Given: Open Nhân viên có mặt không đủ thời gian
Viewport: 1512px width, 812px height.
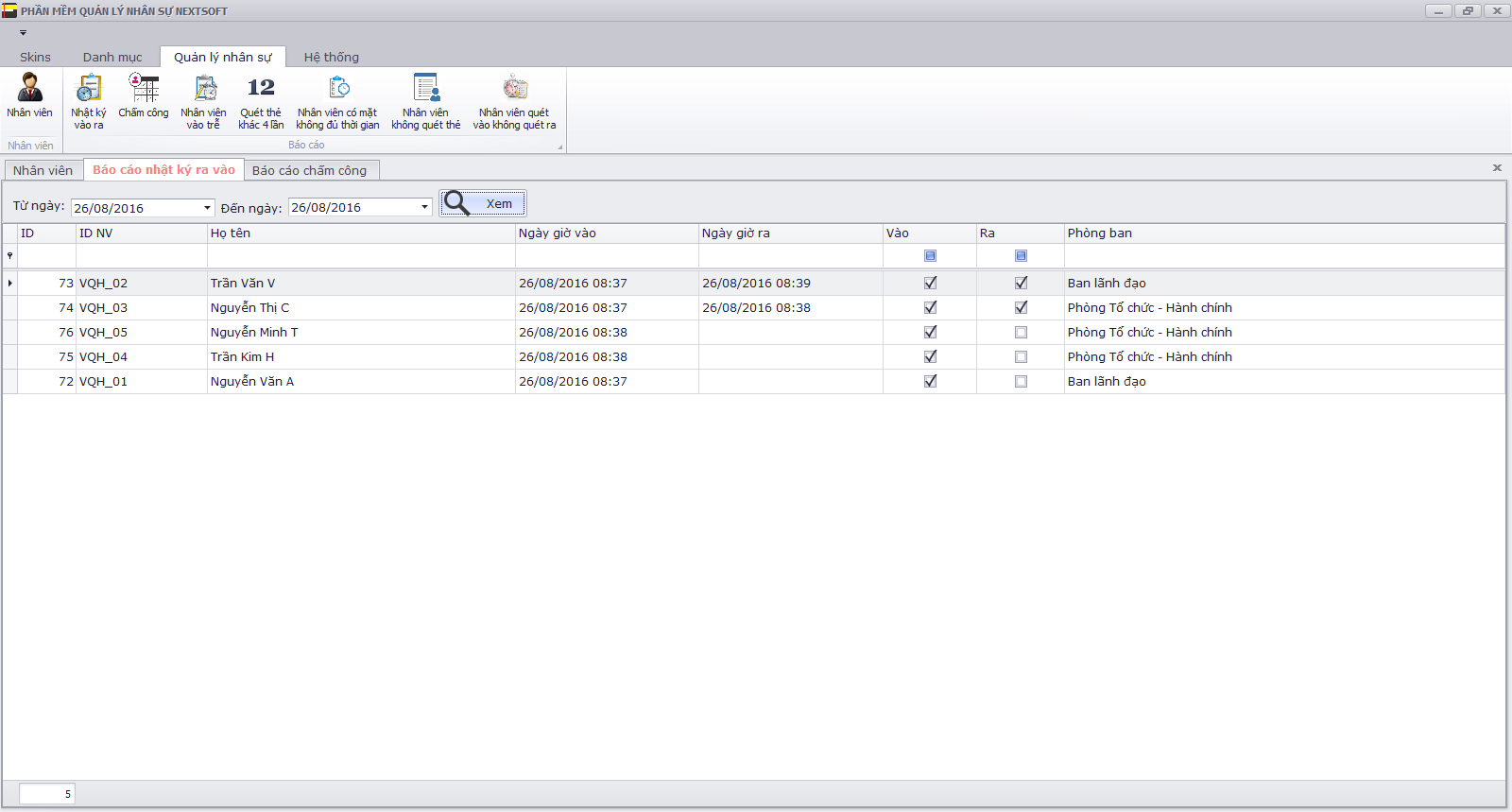Looking at the screenshot, I should (337, 98).
